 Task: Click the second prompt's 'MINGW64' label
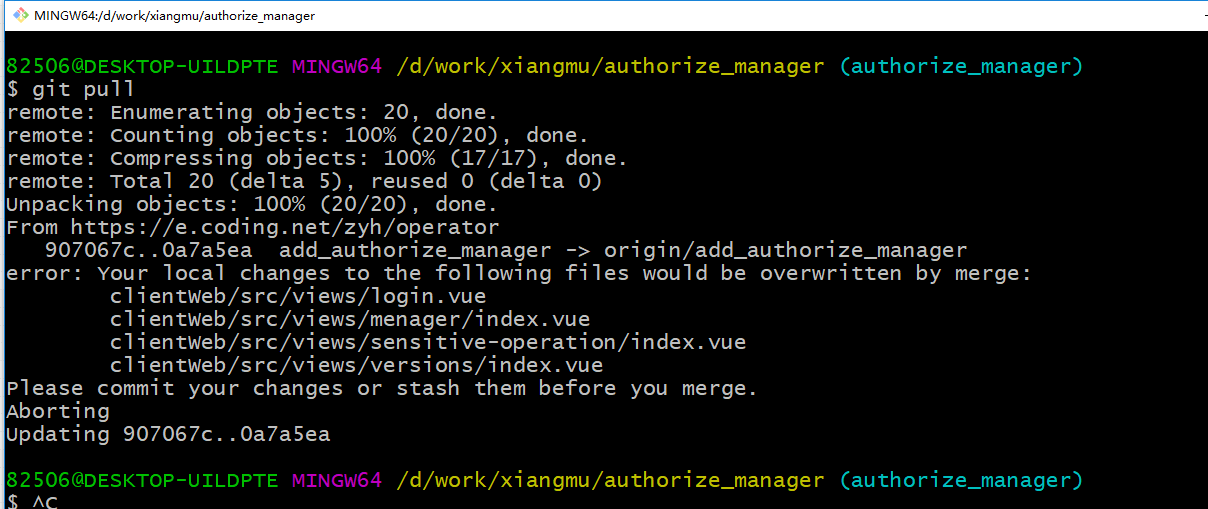(337, 481)
